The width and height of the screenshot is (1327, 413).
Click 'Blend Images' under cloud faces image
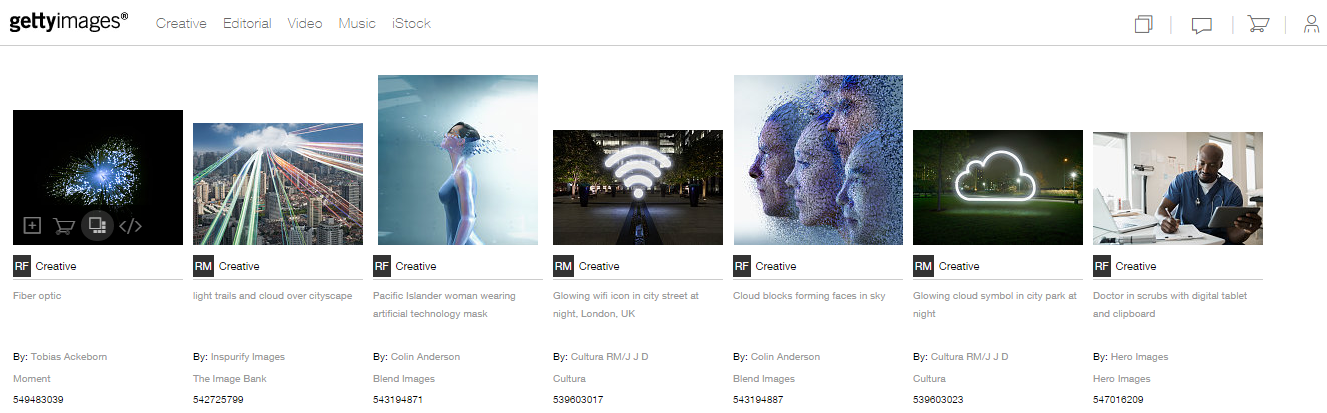[x=764, y=379]
